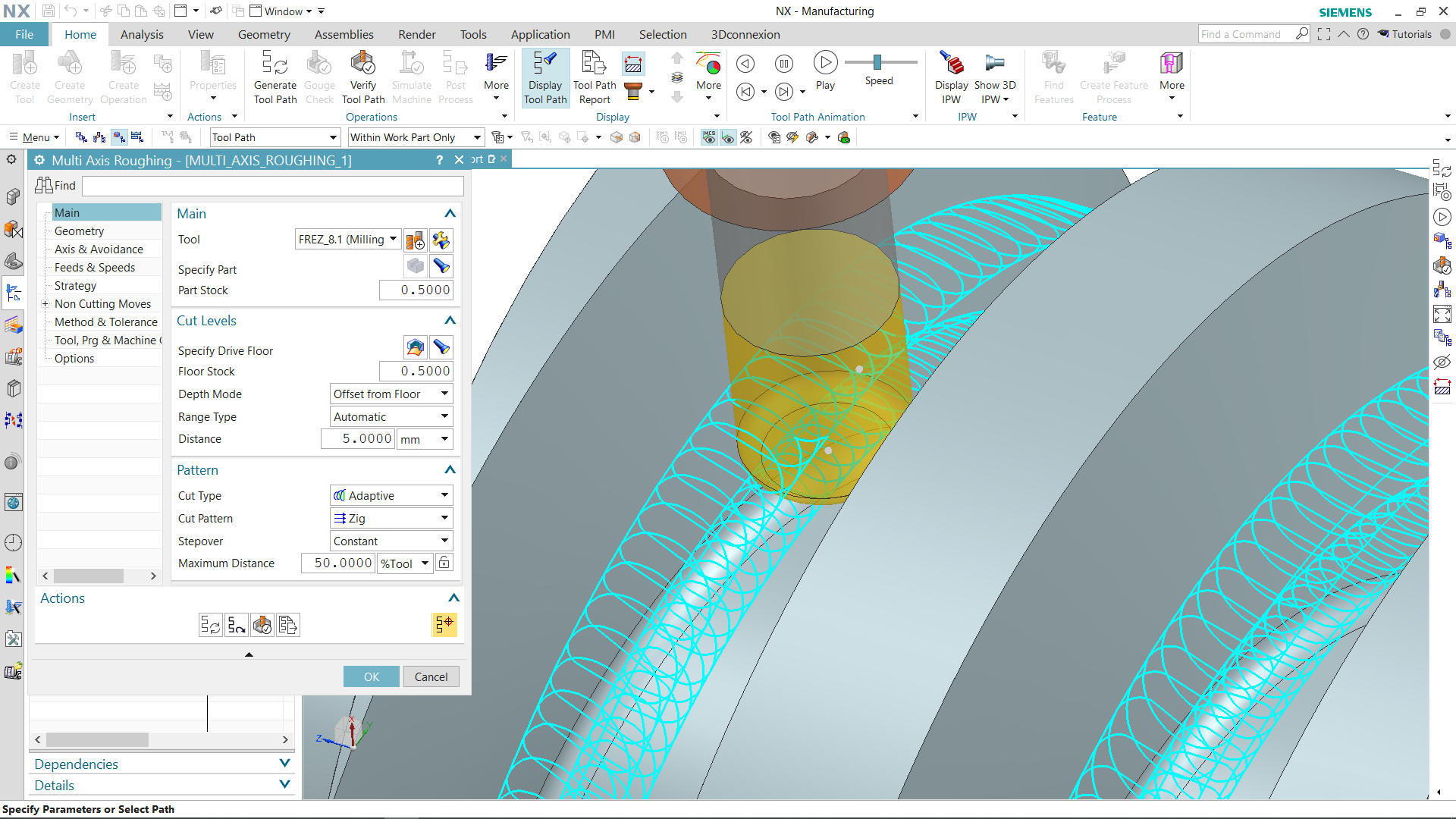Click edit/display tool icon next to Tool
The image size is (1456, 819).
pyautogui.click(x=441, y=240)
